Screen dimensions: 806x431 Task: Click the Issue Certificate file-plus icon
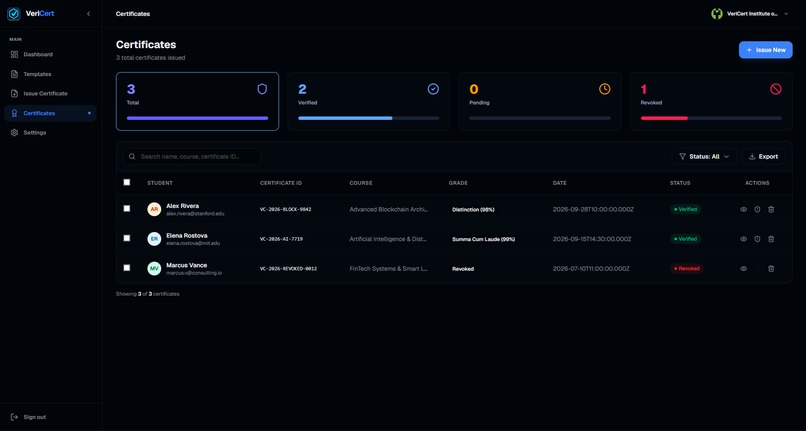pos(14,94)
